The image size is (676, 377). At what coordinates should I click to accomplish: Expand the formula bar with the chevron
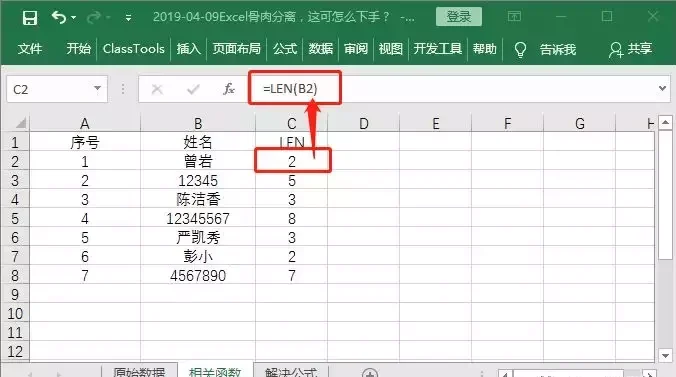point(663,88)
